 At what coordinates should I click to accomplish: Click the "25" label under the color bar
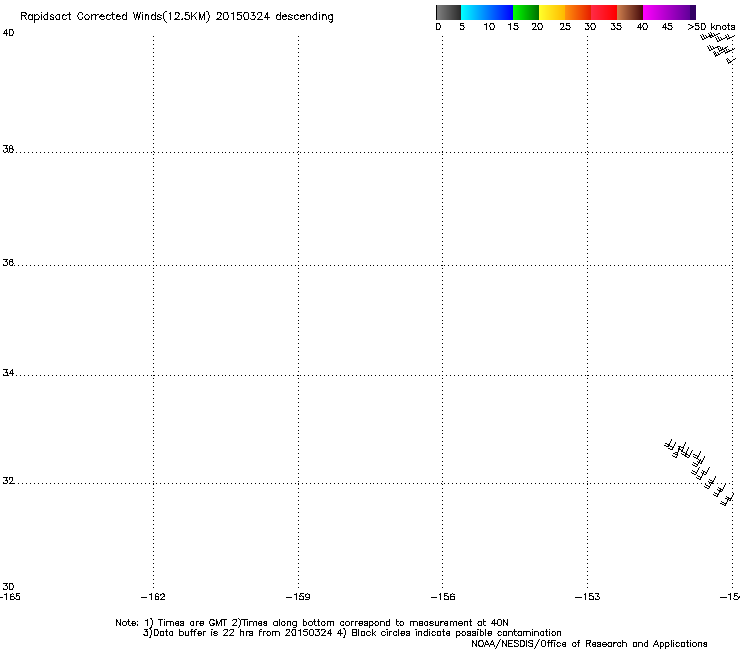[565, 27]
